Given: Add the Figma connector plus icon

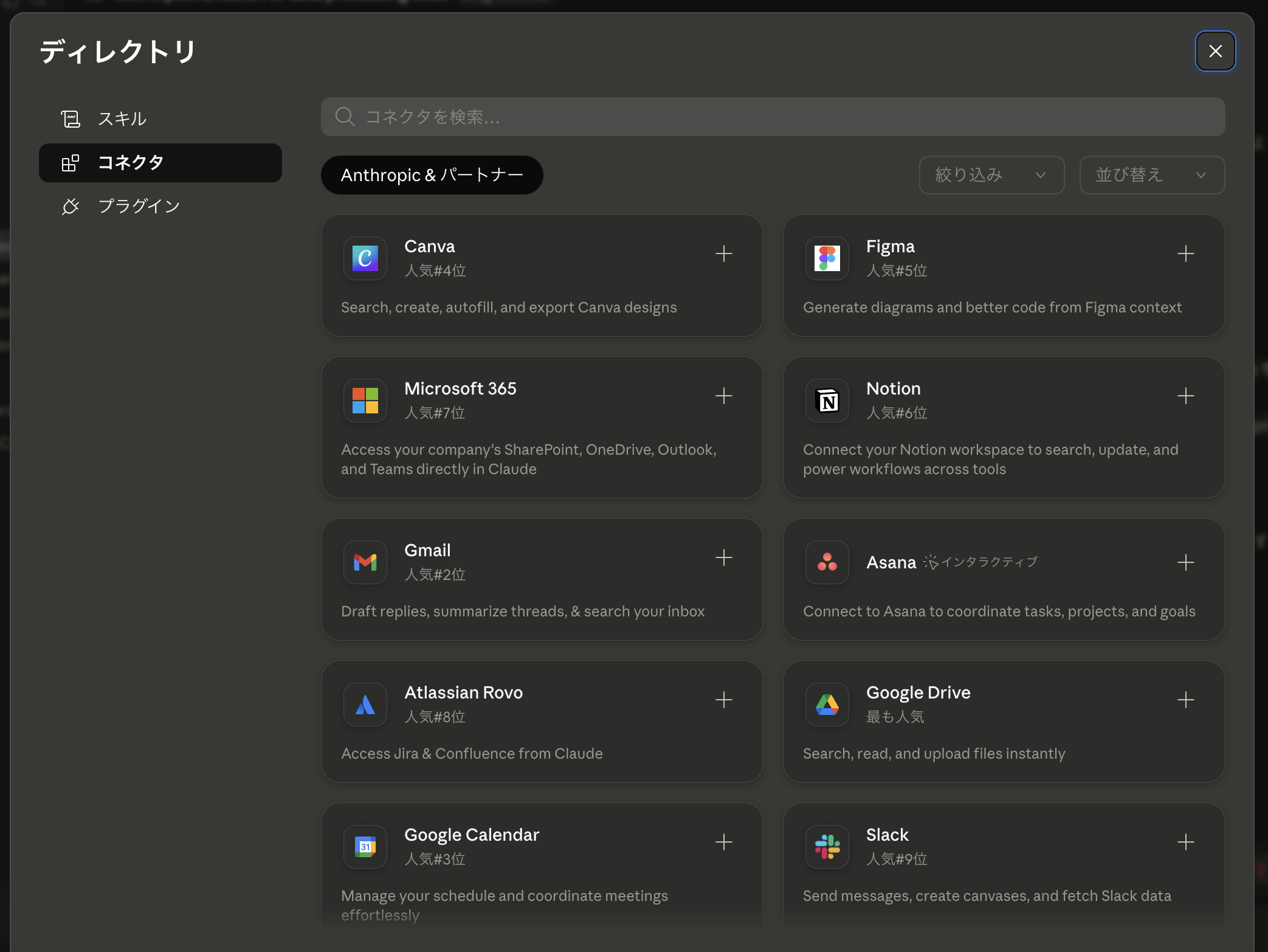Looking at the screenshot, I should click(1185, 254).
